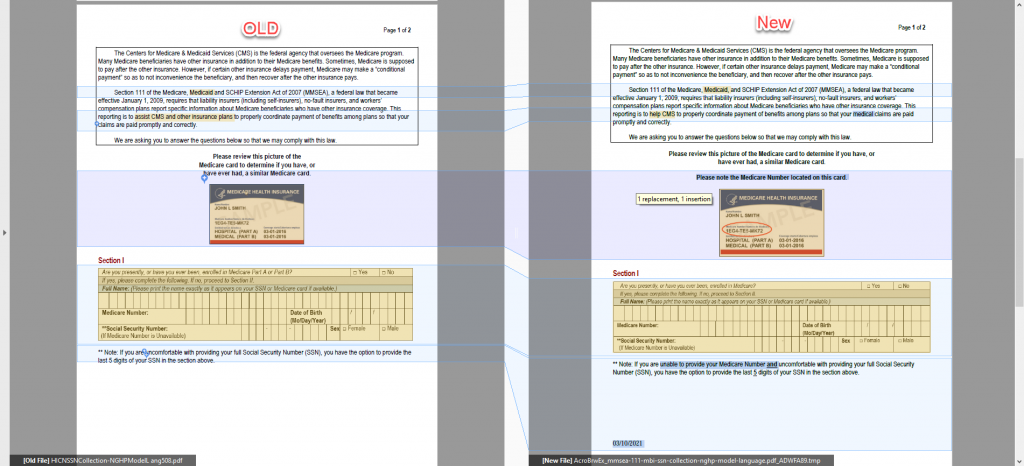This screenshot has height=466, width=1024.
Task: Select inserted line 'Please note the Medicare Number'
Action: [771, 178]
